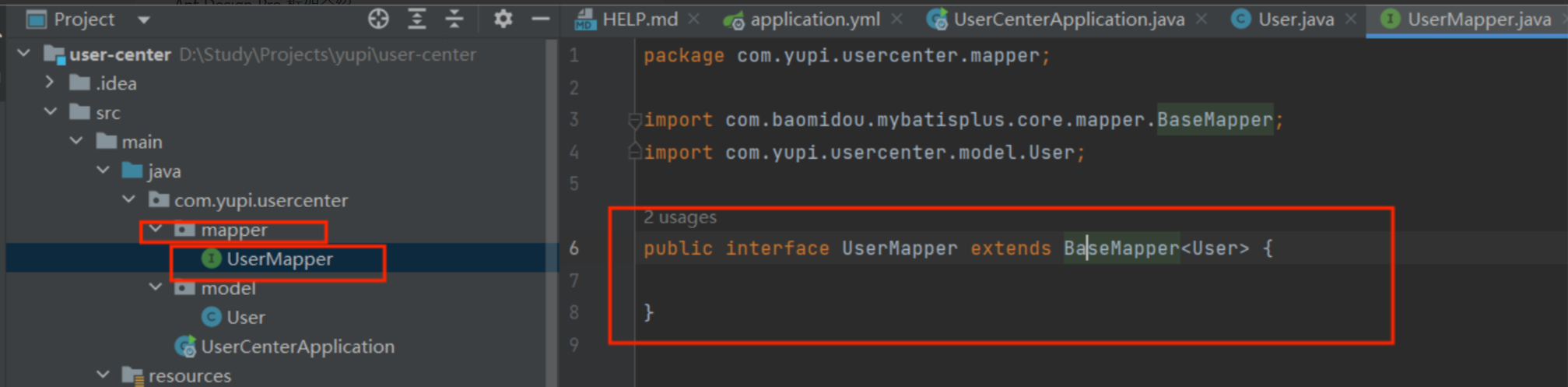
Task: Collapse the mapper package
Action: click(156, 229)
